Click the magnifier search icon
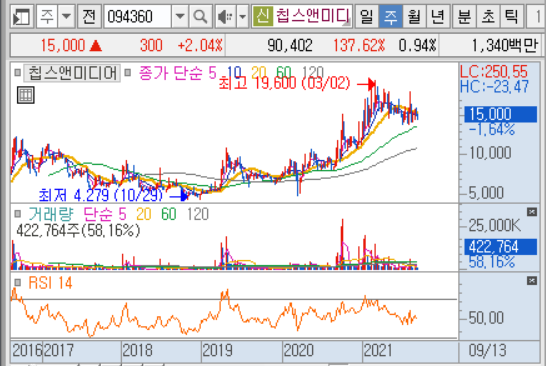 (200, 16)
